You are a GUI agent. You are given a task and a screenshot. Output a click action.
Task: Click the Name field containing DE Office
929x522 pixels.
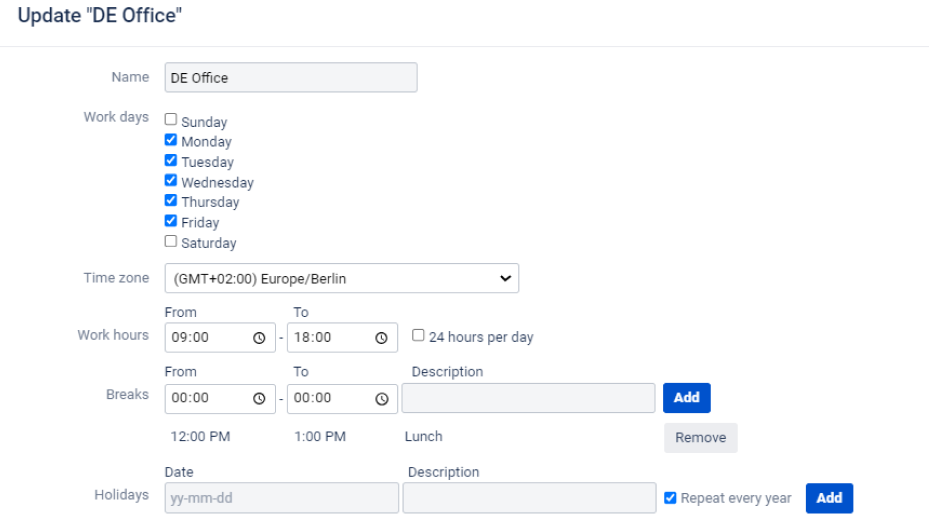[290, 78]
